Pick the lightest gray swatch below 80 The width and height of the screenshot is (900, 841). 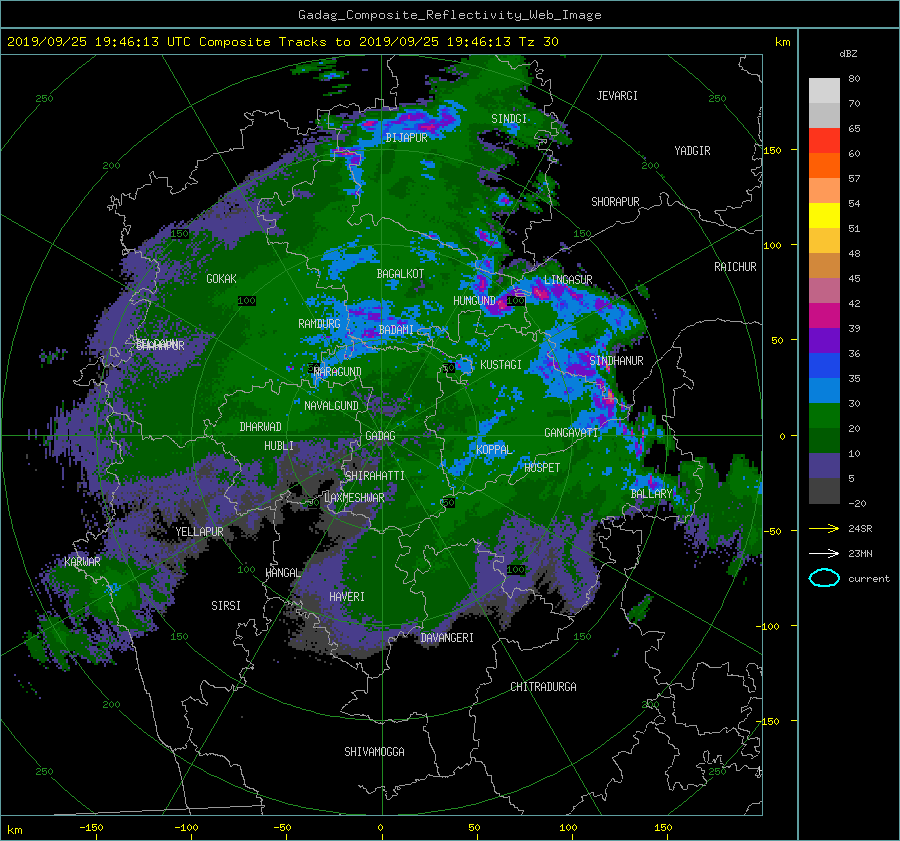point(824,90)
